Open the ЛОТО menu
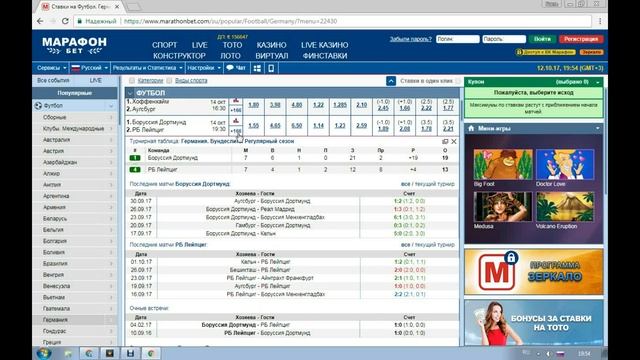 coord(231,56)
